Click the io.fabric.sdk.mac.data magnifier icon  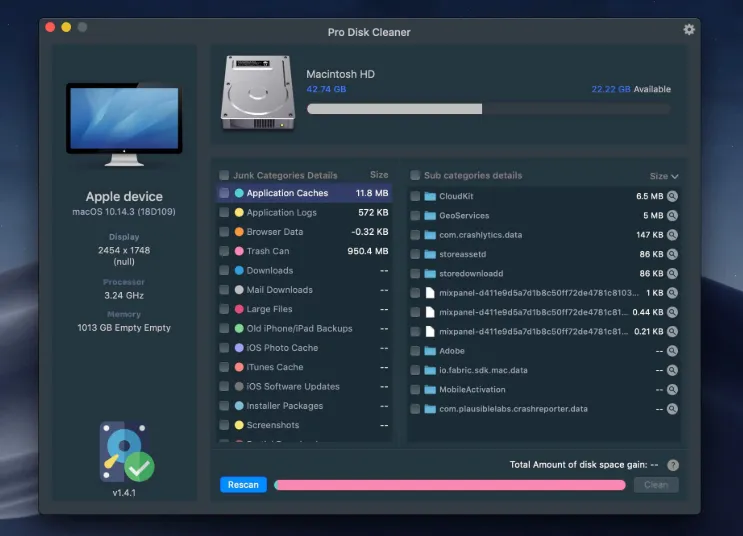tap(672, 371)
